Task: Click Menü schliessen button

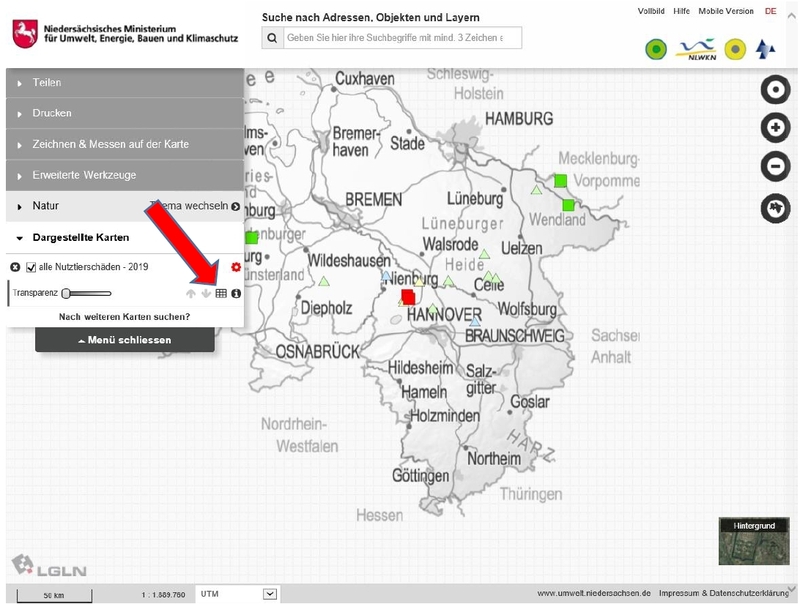Action: click(124, 340)
